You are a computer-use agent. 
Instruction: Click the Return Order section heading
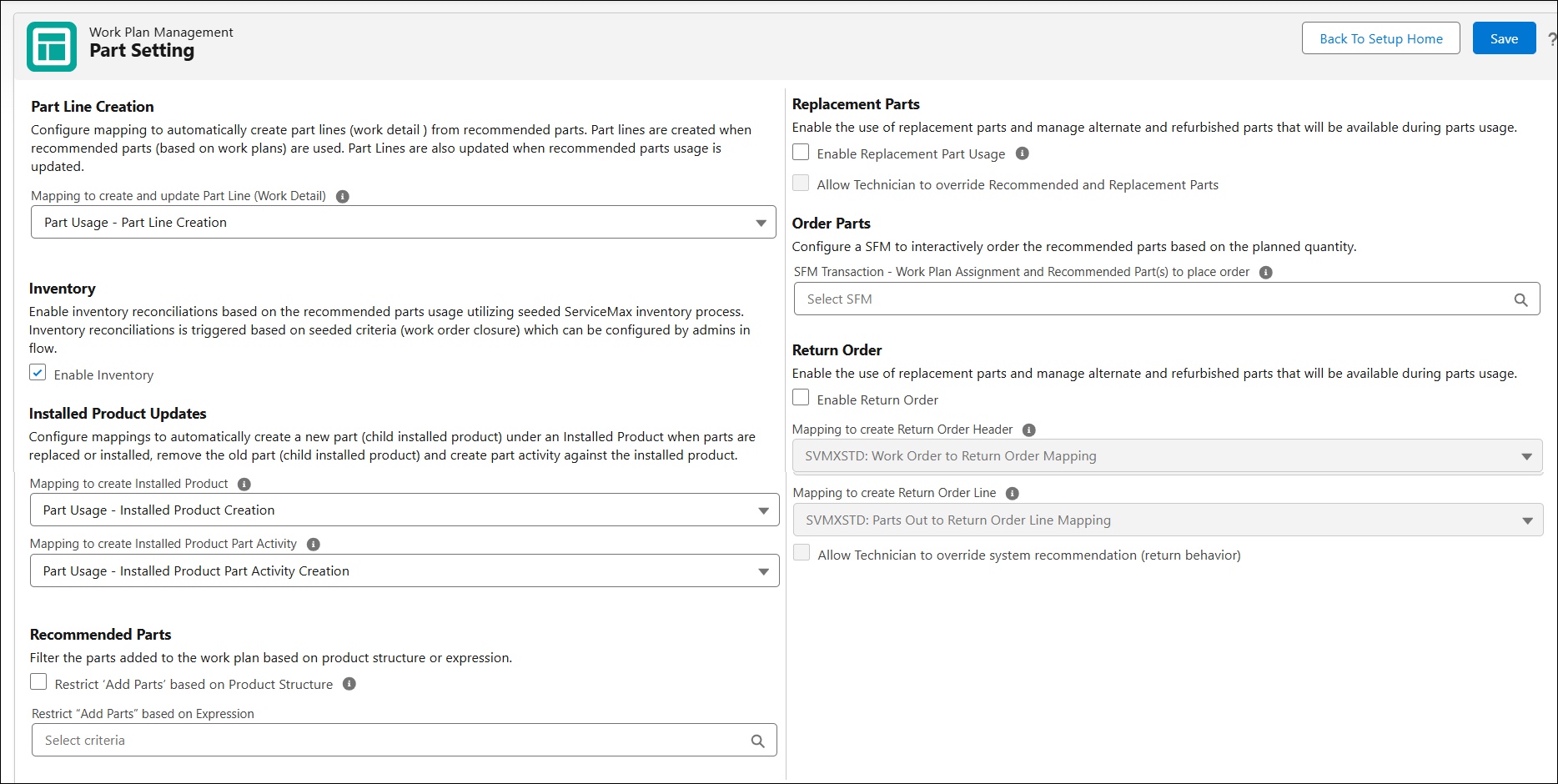(837, 350)
